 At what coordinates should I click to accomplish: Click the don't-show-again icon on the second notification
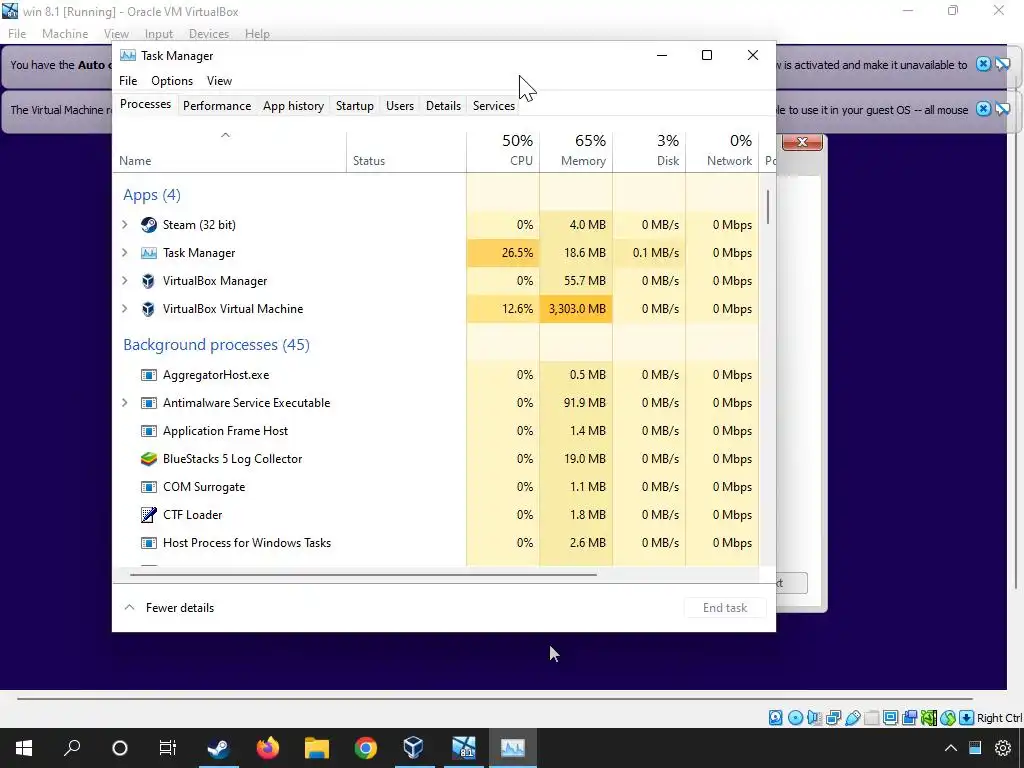pyautogui.click(x=1002, y=109)
